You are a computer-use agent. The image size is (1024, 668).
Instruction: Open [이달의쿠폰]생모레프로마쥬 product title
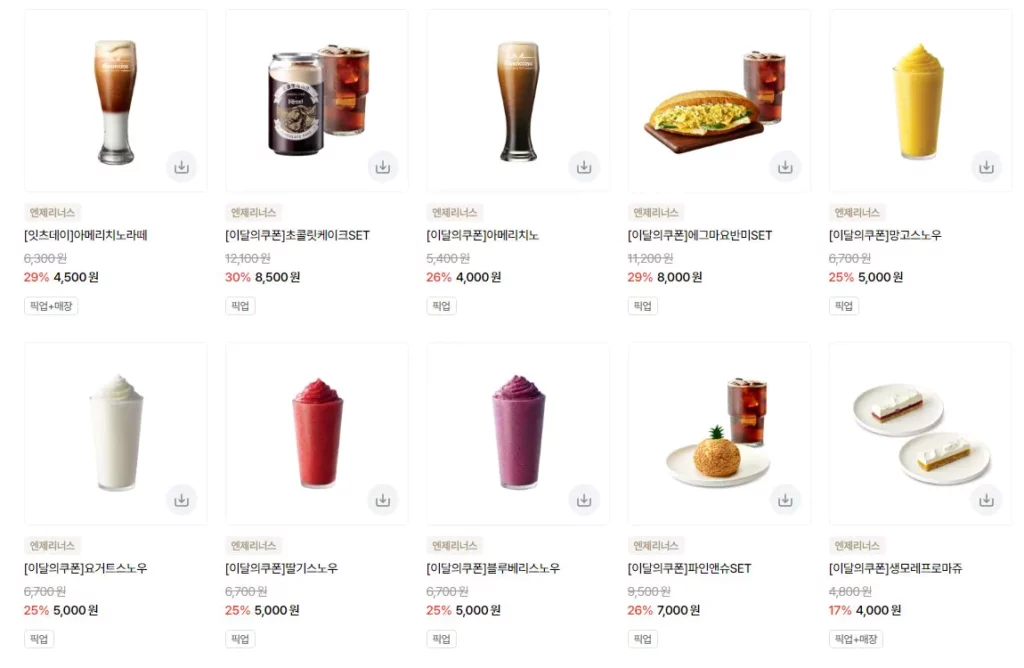point(895,568)
